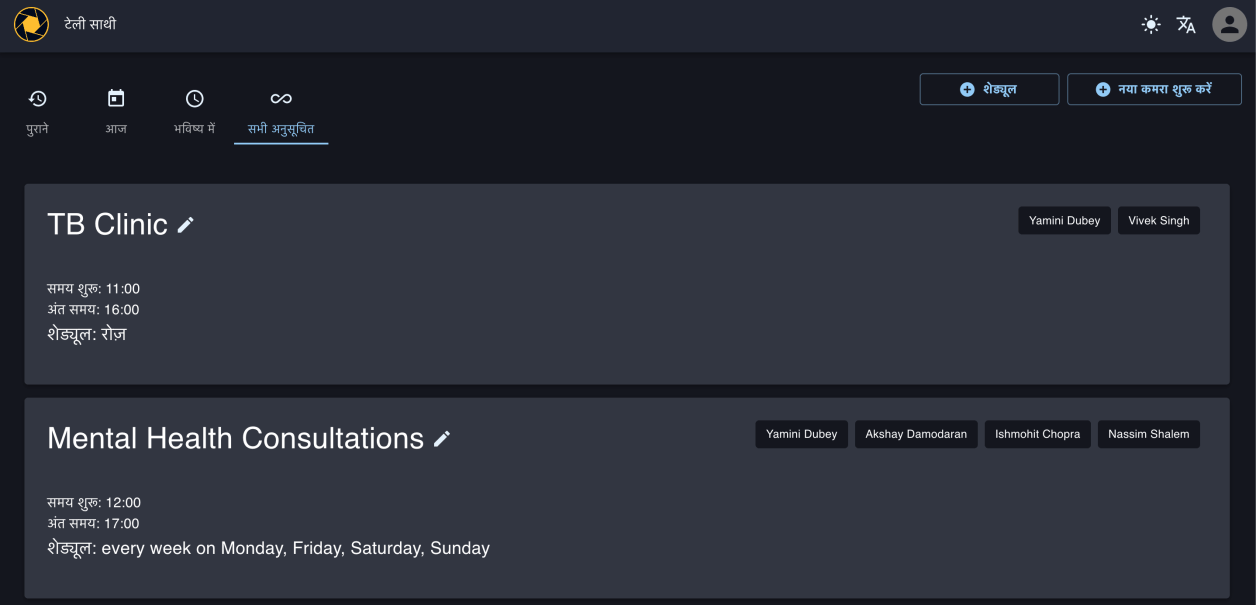Switch to the आज (today) tab

click(116, 112)
